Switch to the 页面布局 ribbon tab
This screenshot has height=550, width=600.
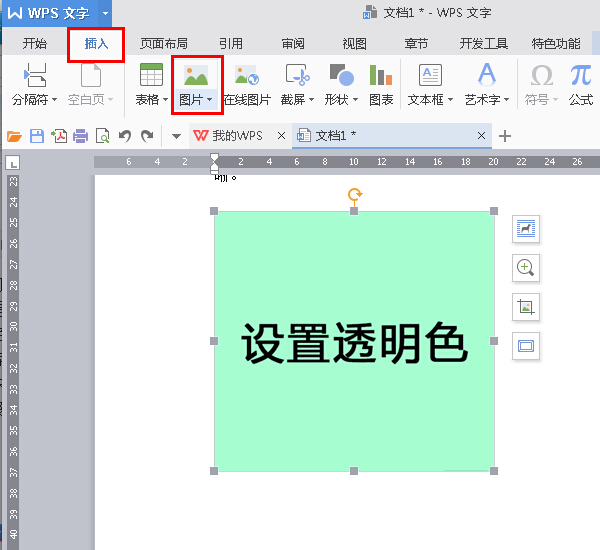163,44
